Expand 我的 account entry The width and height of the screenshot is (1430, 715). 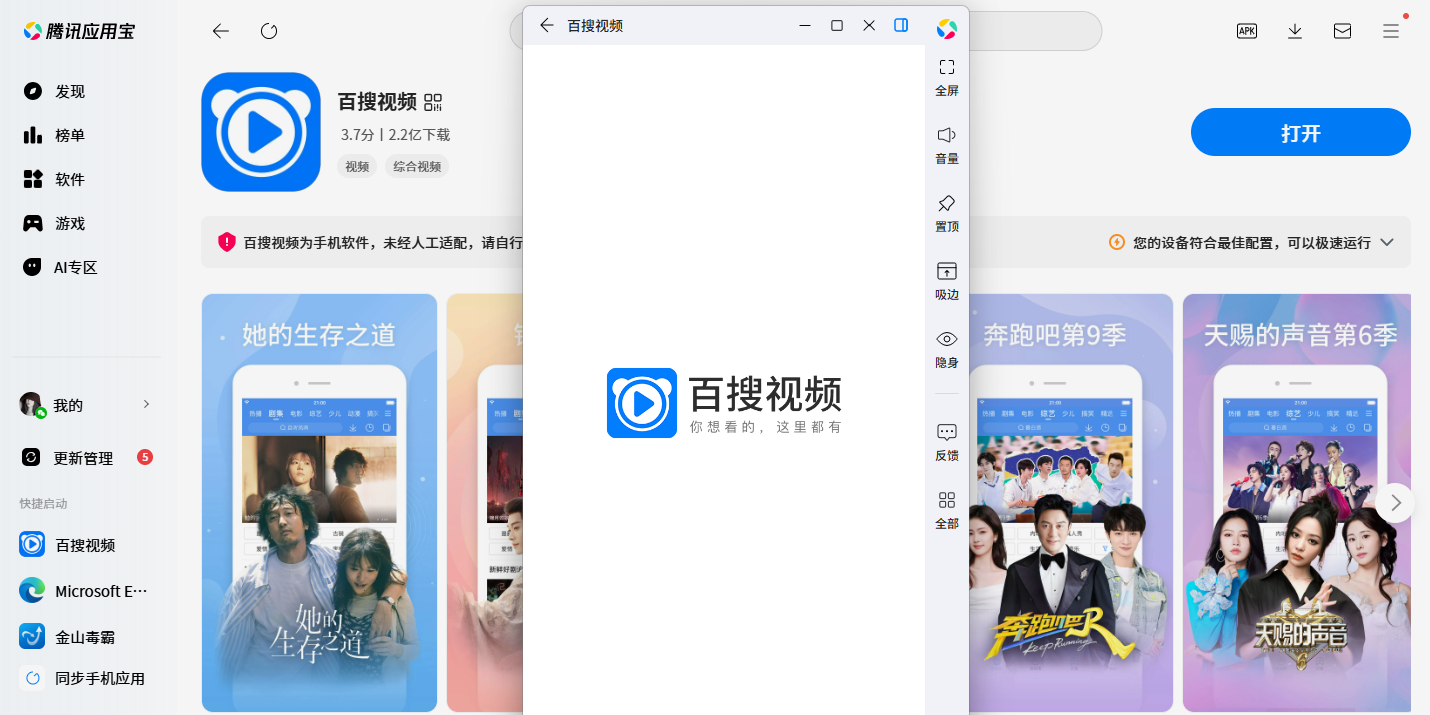pos(86,405)
